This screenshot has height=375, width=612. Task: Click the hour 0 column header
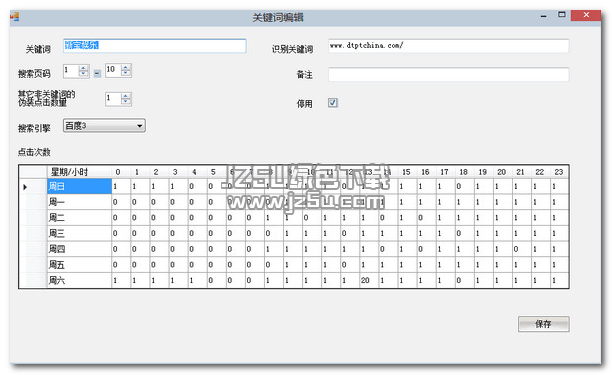click(x=121, y=172)
